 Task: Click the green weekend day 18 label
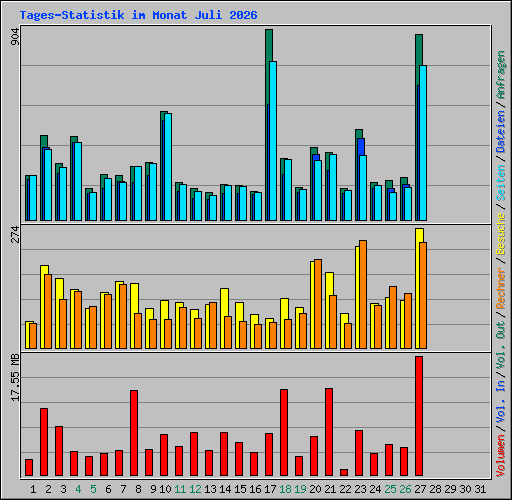coord(285,489)
